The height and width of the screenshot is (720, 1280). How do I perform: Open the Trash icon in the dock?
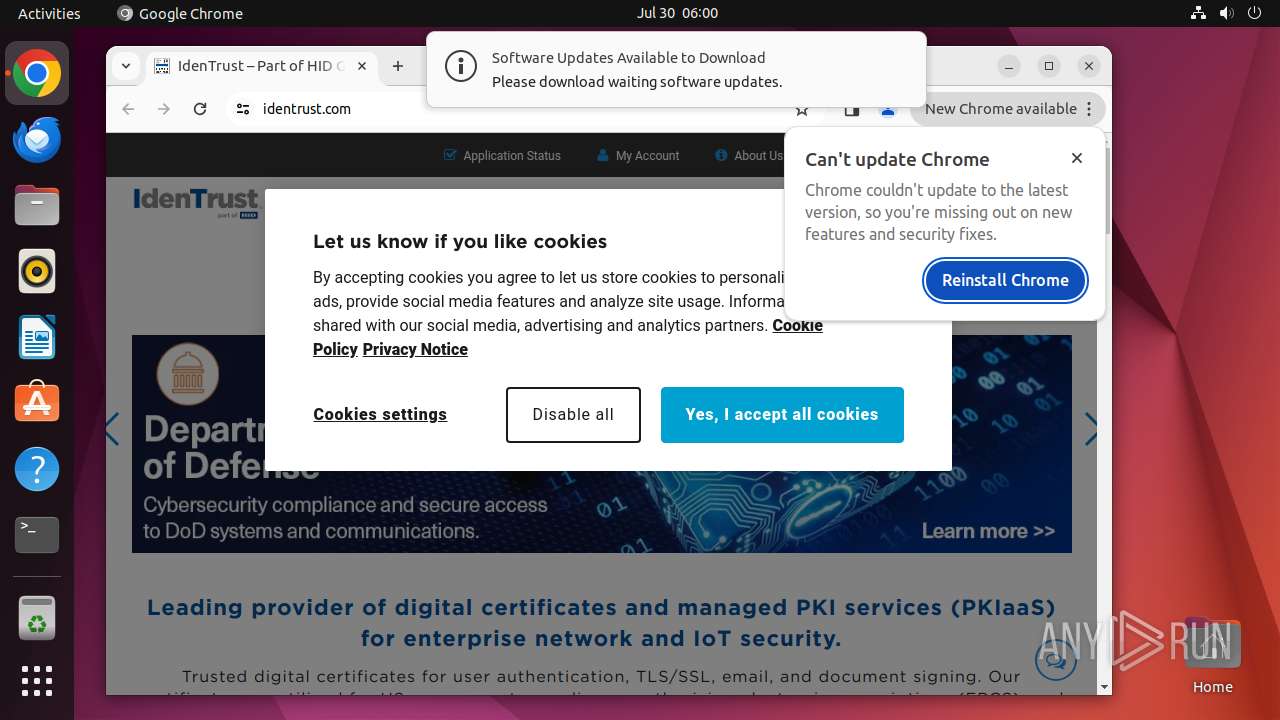pyautogui.click(x=37, y=618)
